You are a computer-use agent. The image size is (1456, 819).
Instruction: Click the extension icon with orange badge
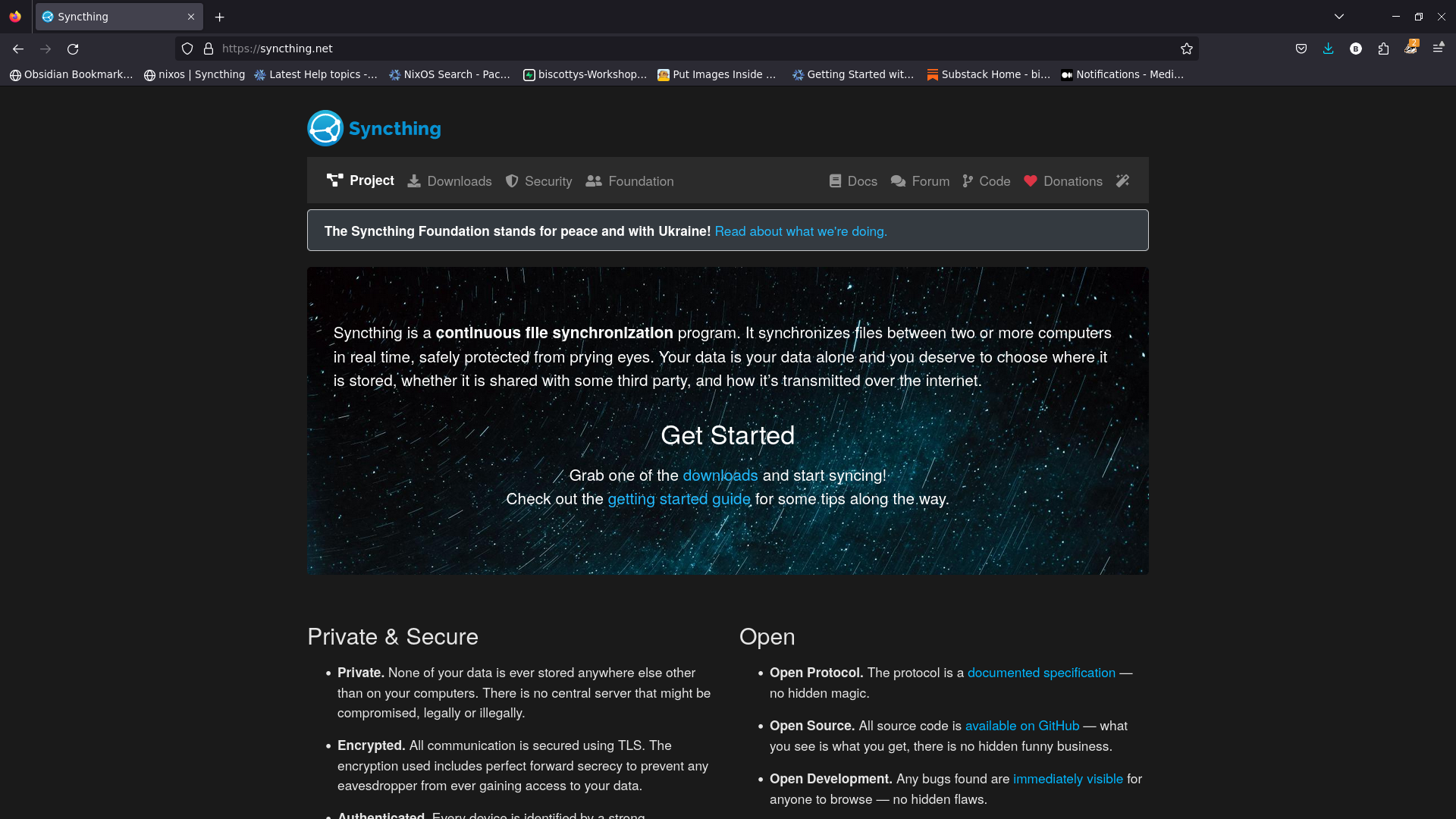[1410, 48]
